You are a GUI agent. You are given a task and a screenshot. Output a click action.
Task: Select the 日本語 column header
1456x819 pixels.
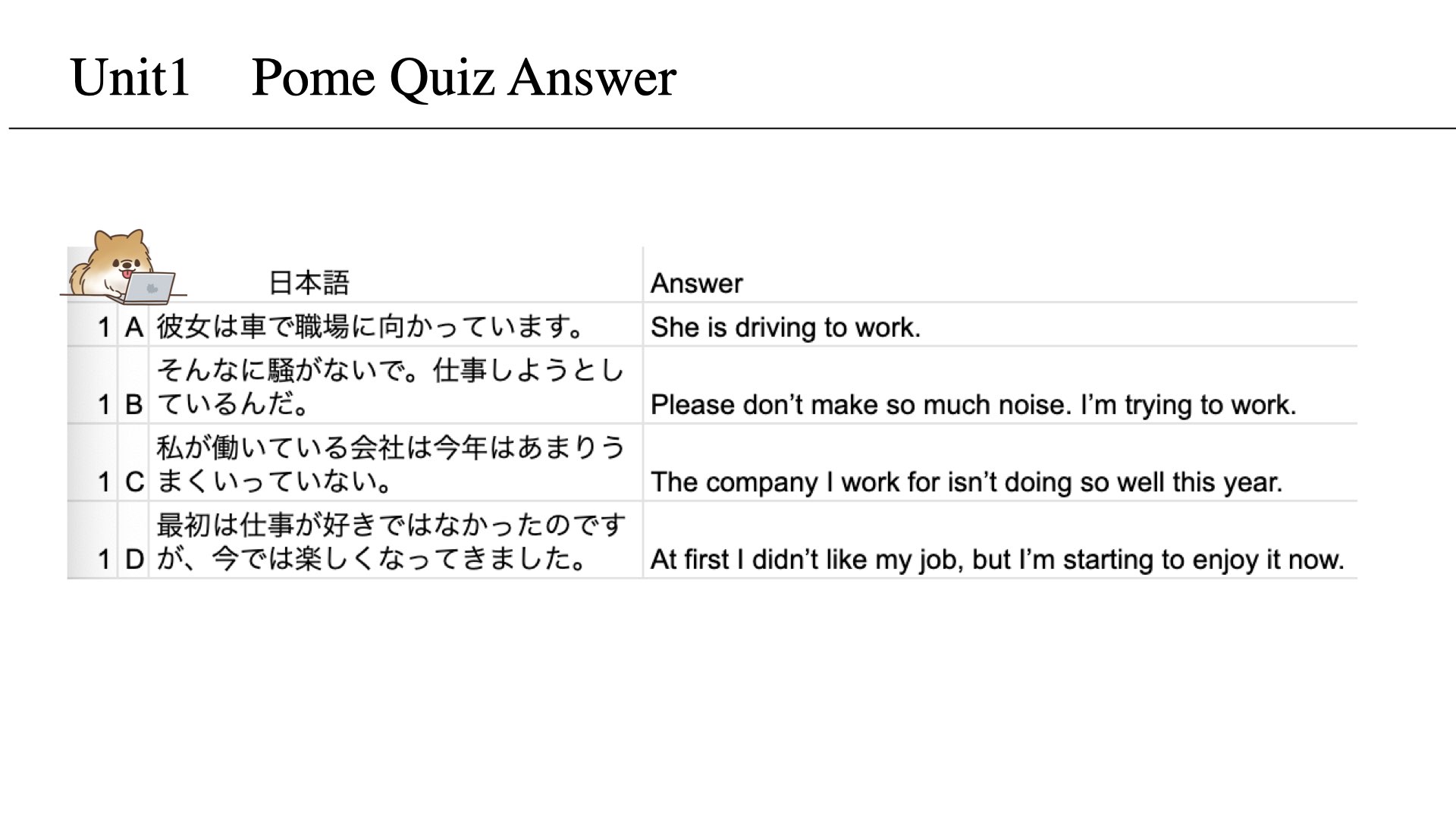coord(309,283)
